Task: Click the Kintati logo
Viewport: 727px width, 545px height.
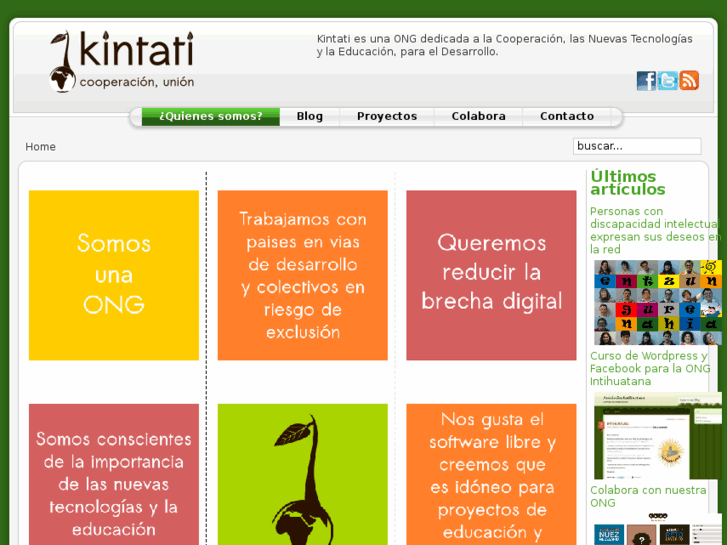Action: (x=122, y=61)
